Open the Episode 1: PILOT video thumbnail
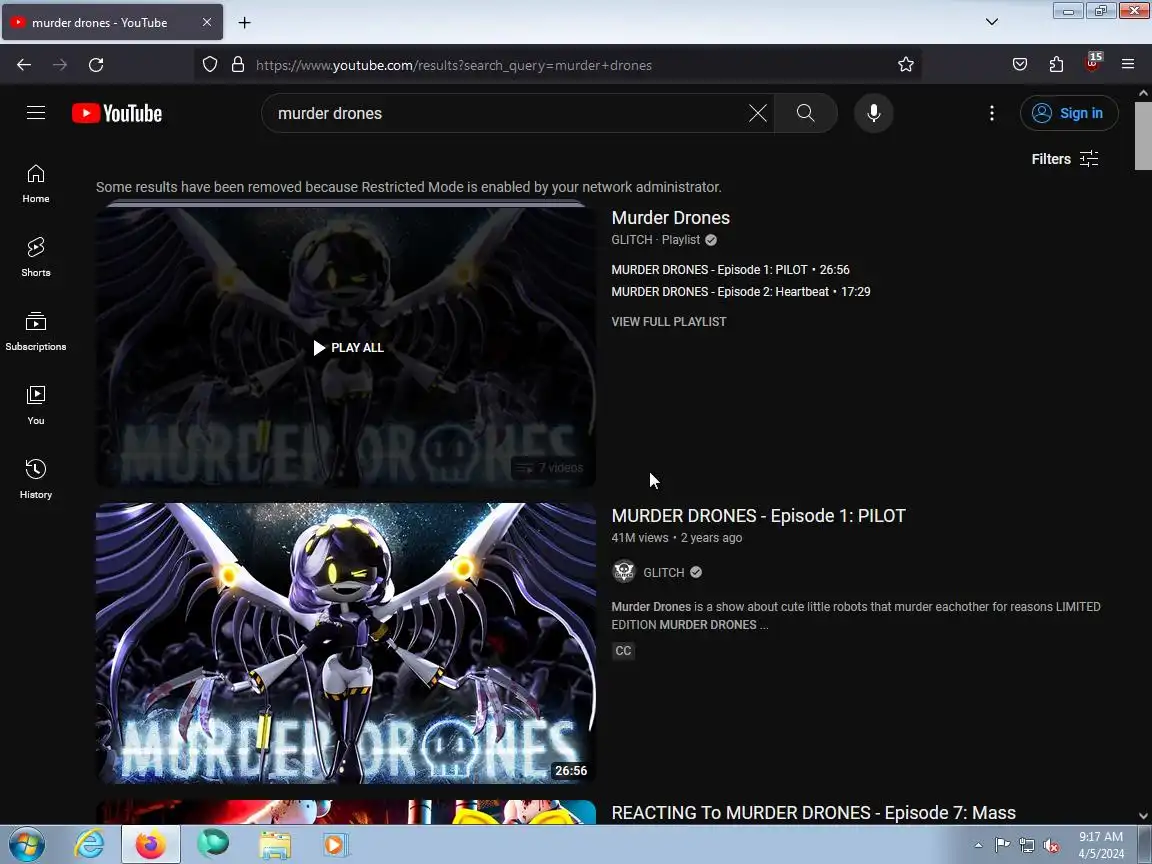1152x864 pixels. pos(345,643)
